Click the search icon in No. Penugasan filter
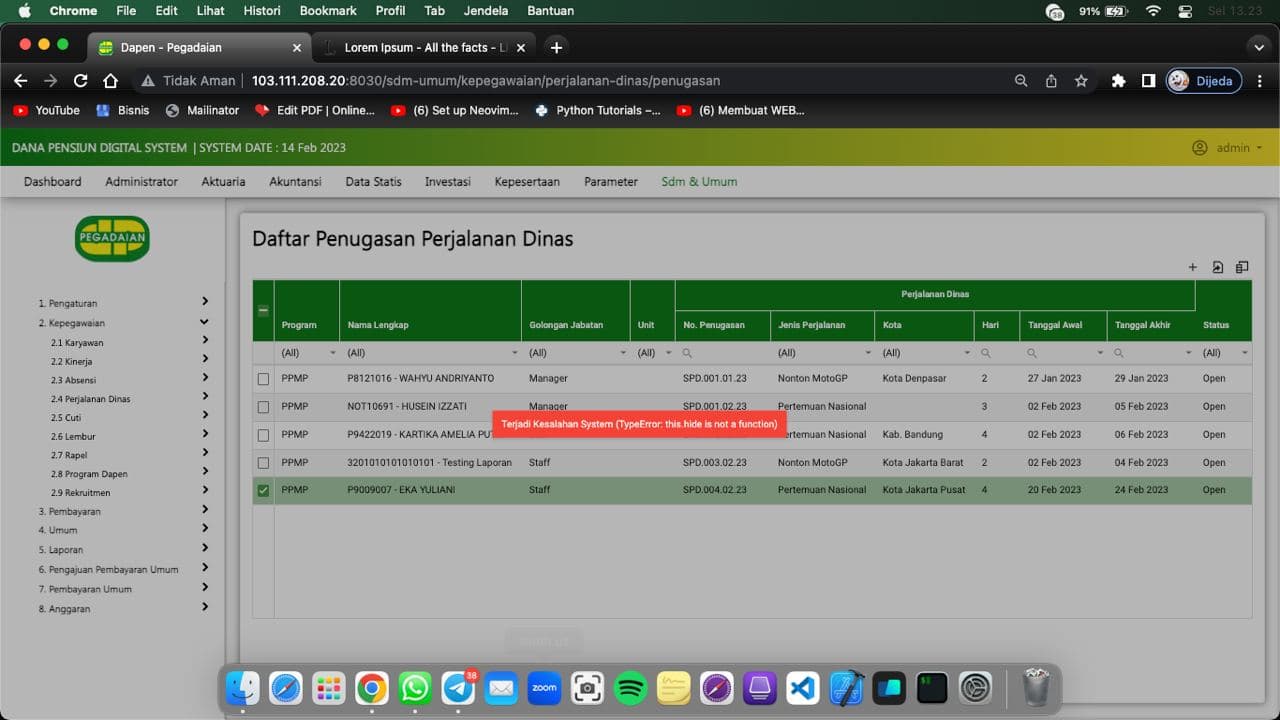 [x=687, y=352]
